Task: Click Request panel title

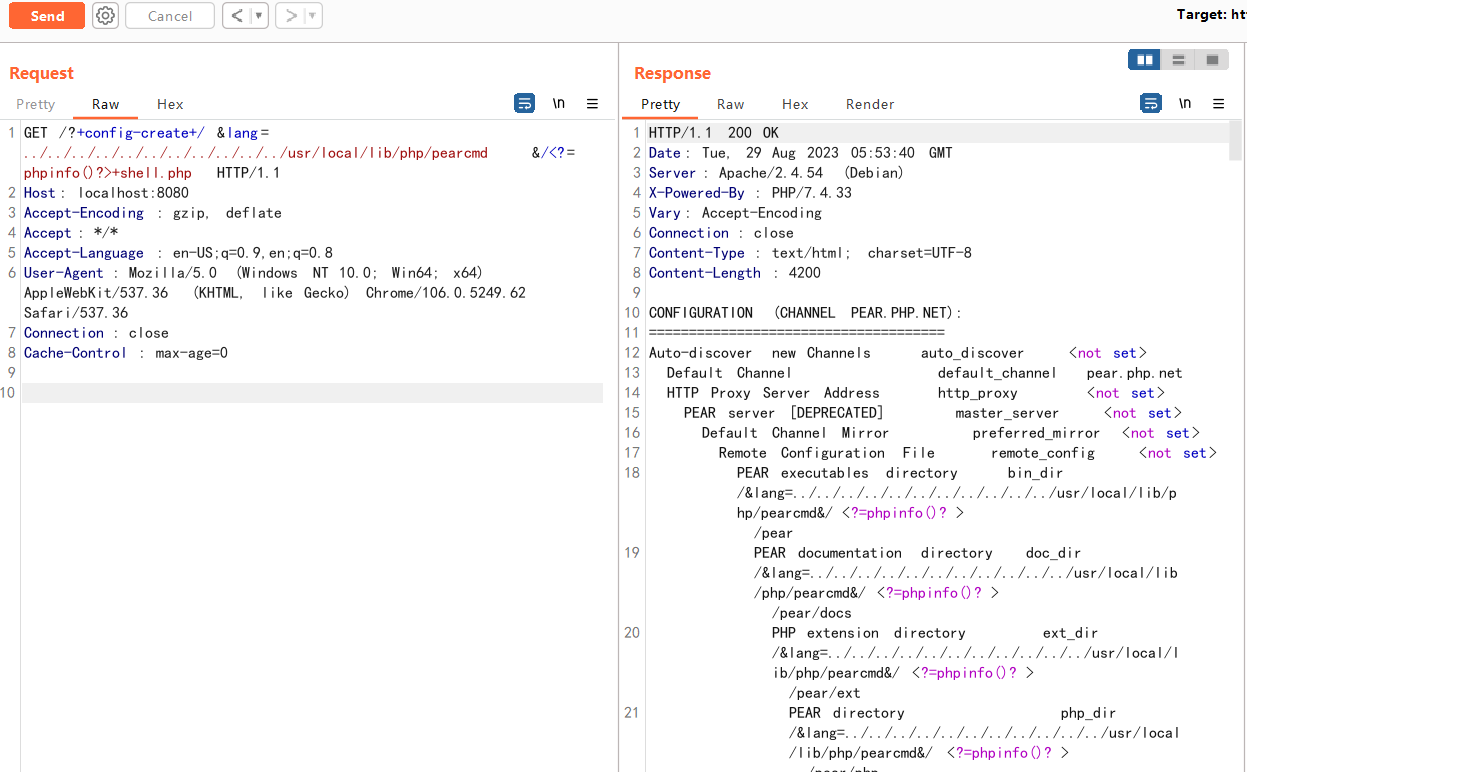Action: coord(42,73)
